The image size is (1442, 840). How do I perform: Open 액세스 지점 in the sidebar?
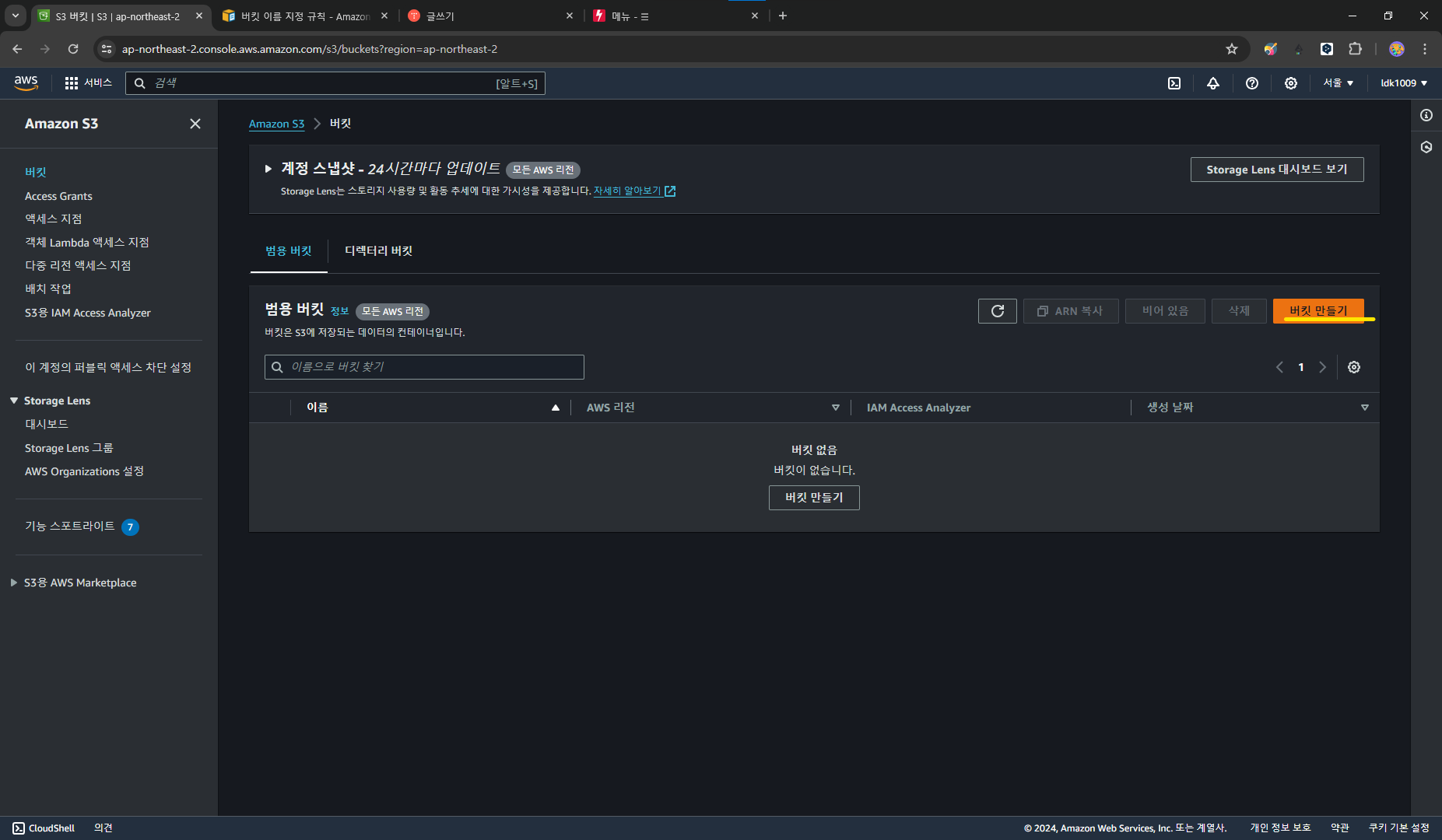53,219
